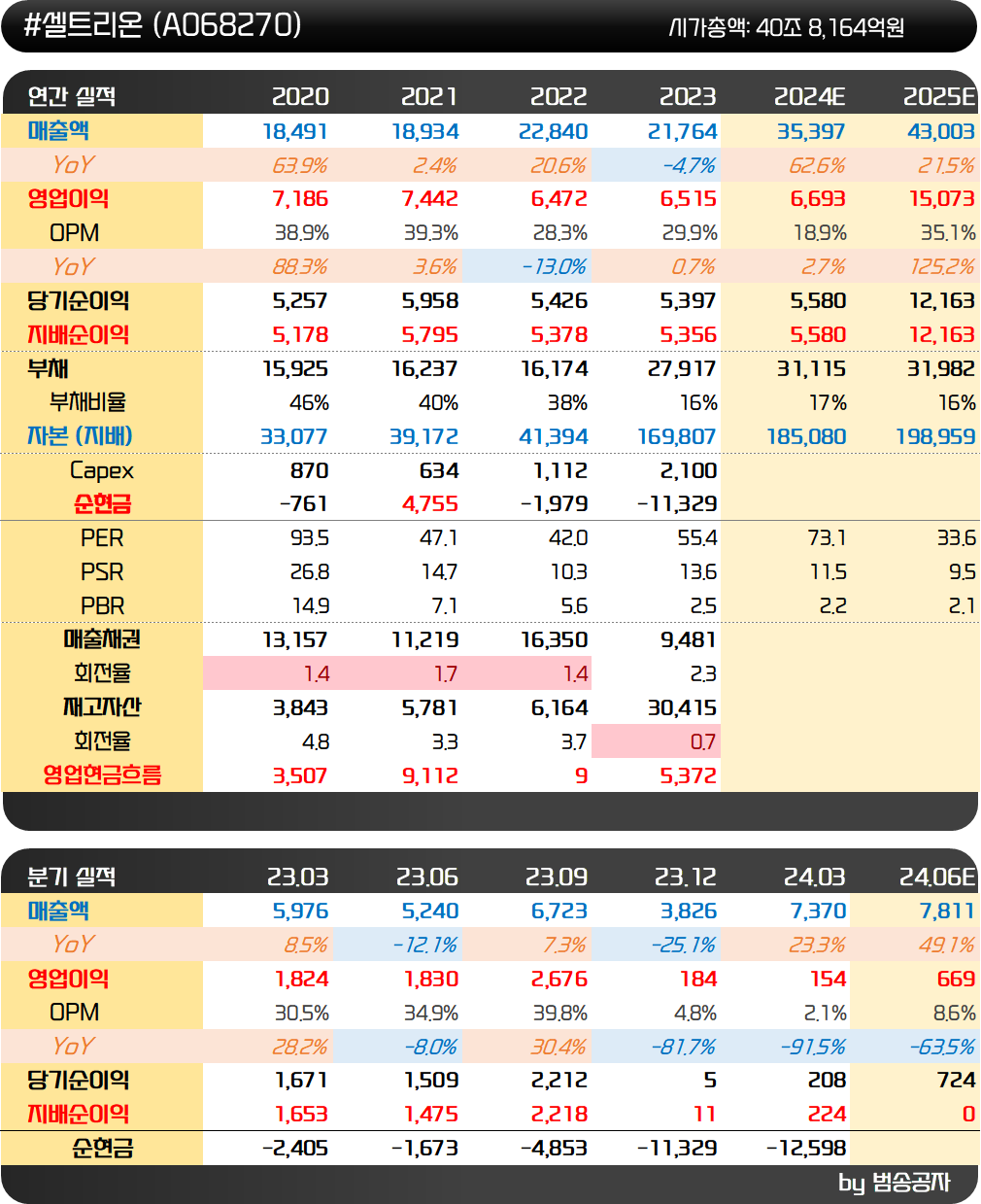Viewport: 981px width, 1204px height.
Task: Click the quarterly YoY cell -91.5%
Action: (813, 1047)
